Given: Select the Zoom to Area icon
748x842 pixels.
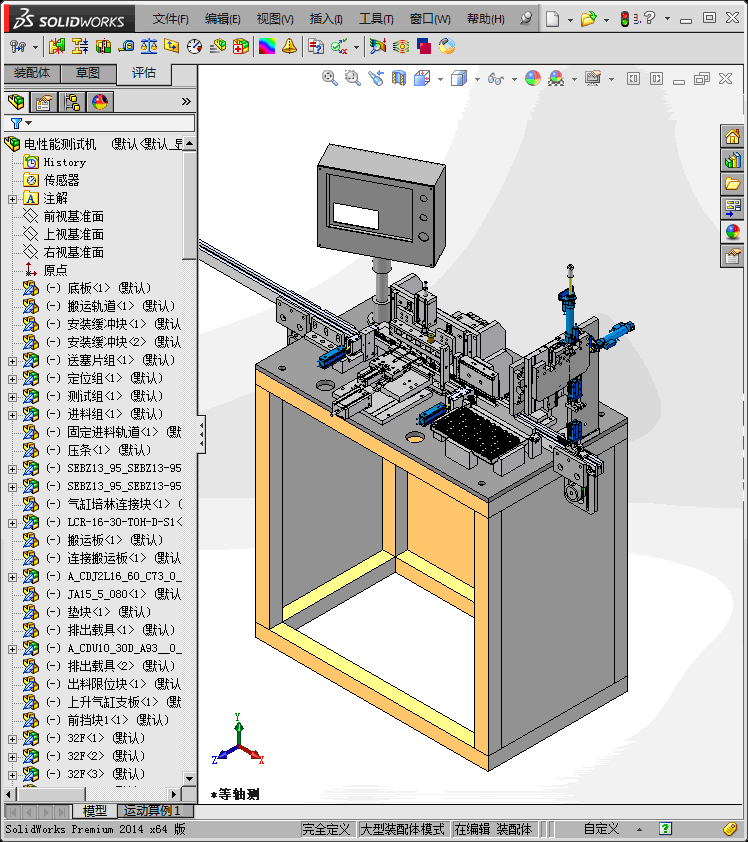Looking at the screenshot, I should click(x=353, y=78).
